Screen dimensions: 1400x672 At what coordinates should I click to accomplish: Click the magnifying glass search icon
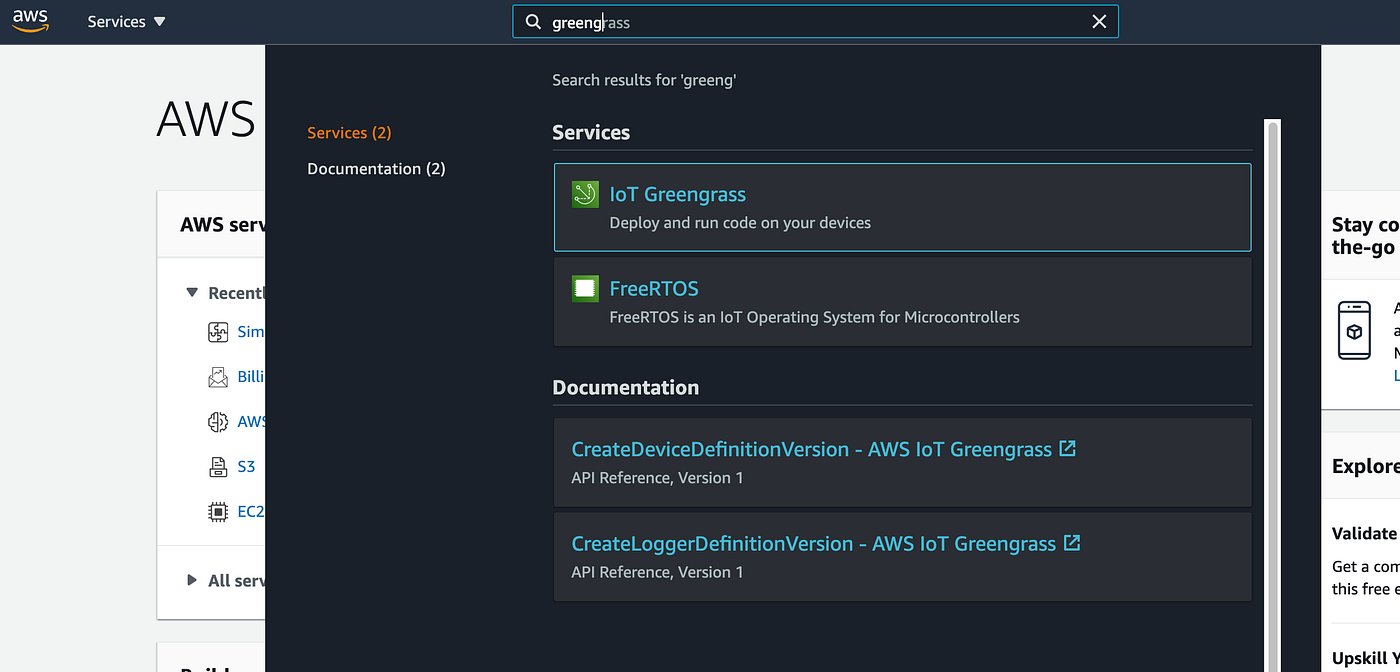(x=533, y=22)
